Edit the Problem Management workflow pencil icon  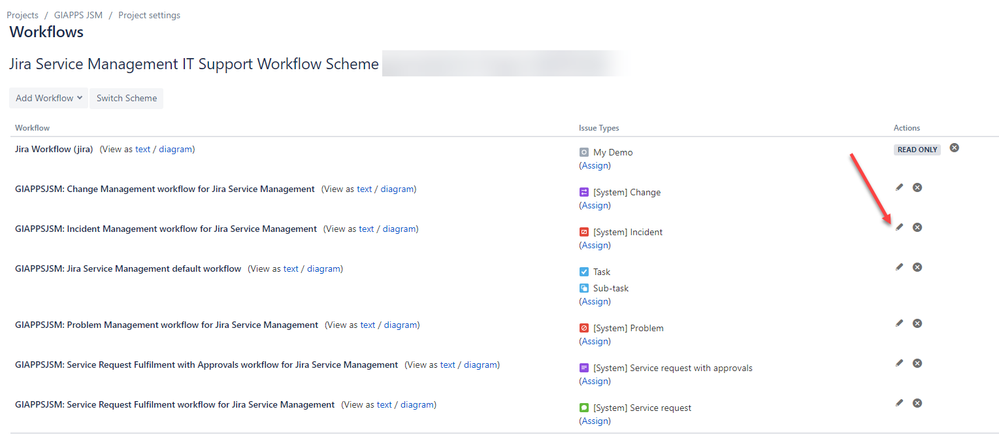point(899,324)
